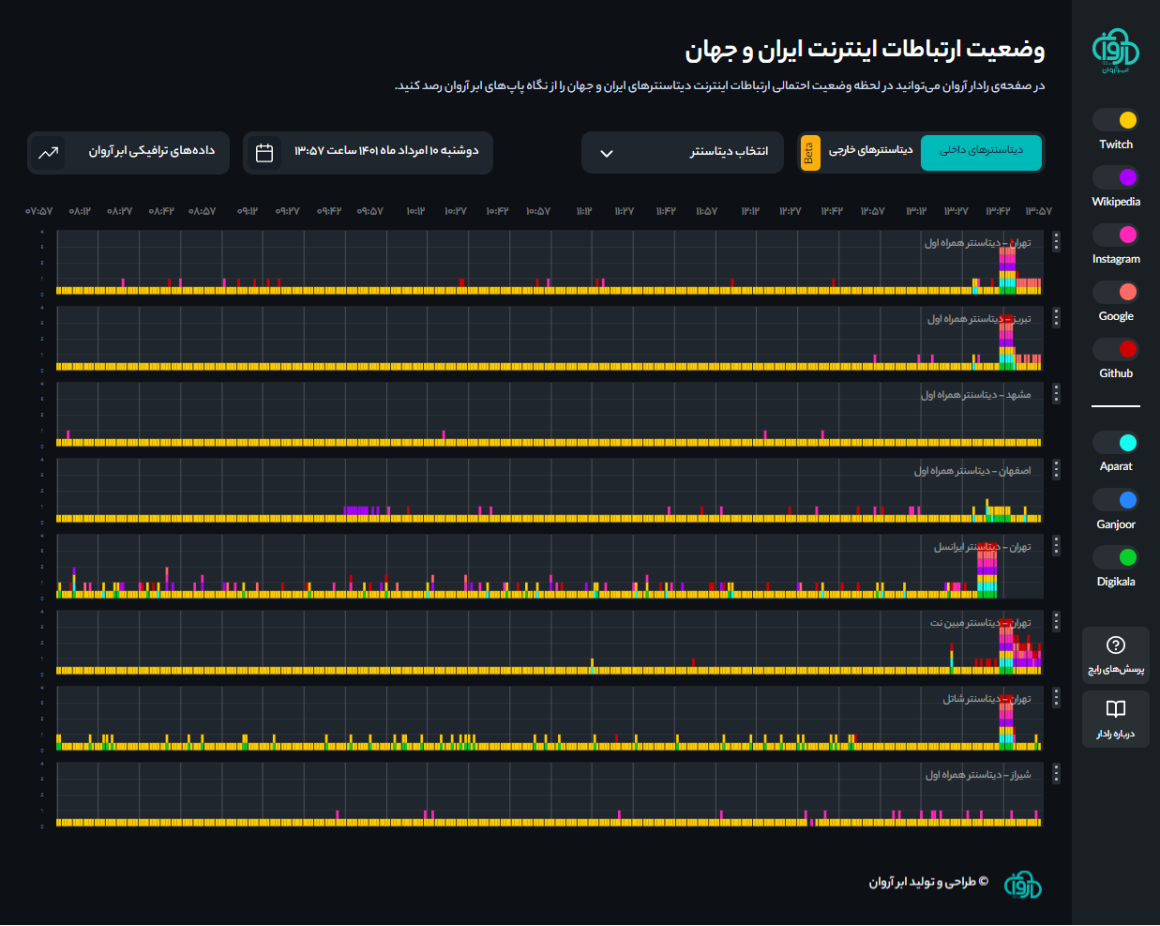Click the calendar icon beside the date
Viewport: 1160px width, 926px height.
[265, 153]
